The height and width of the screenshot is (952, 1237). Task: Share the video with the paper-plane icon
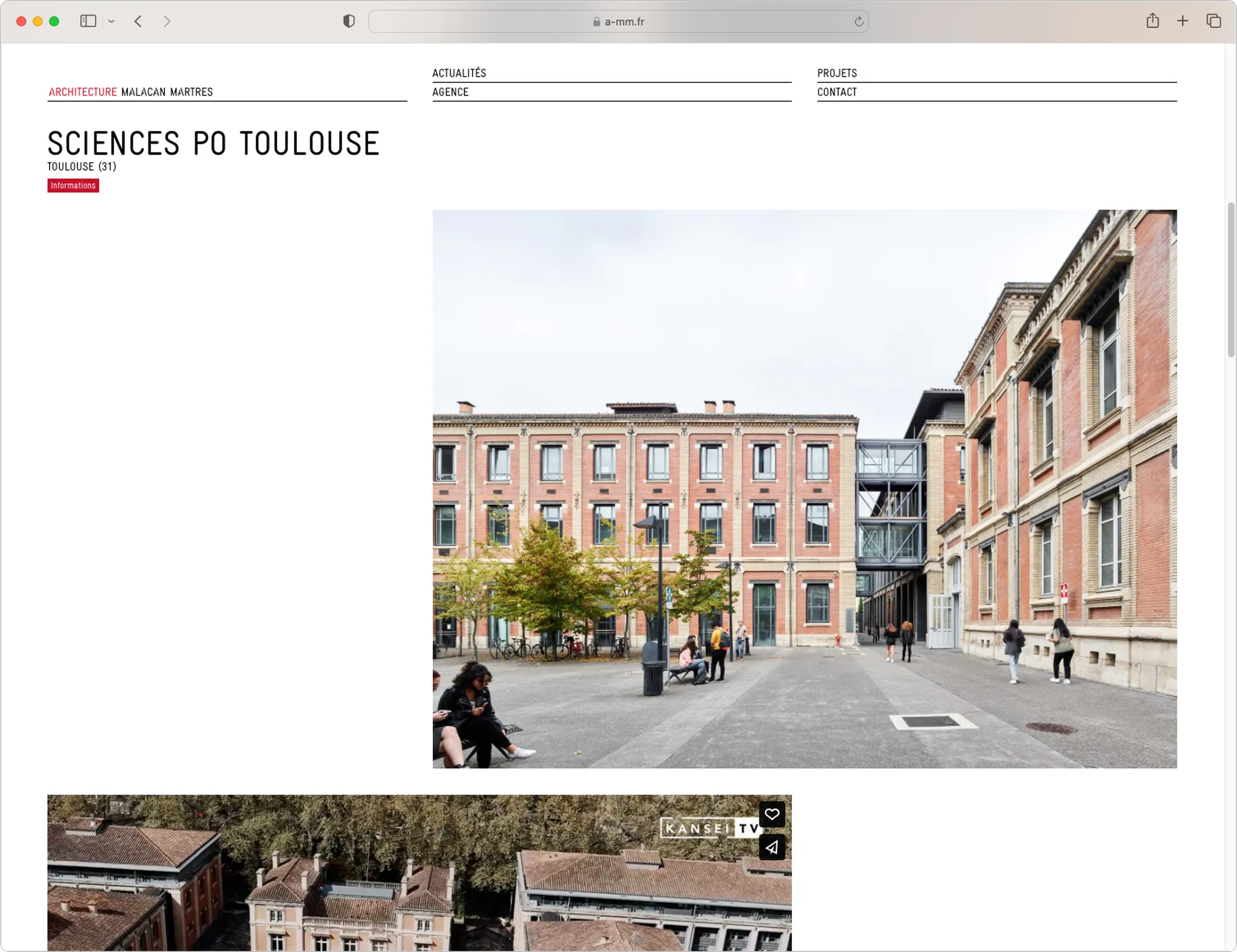(x=772, y=847)
